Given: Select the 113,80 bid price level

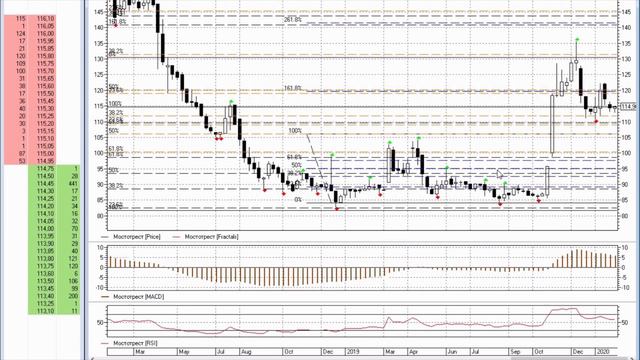Looking at the screenshot, I should [x=54, y=259].
